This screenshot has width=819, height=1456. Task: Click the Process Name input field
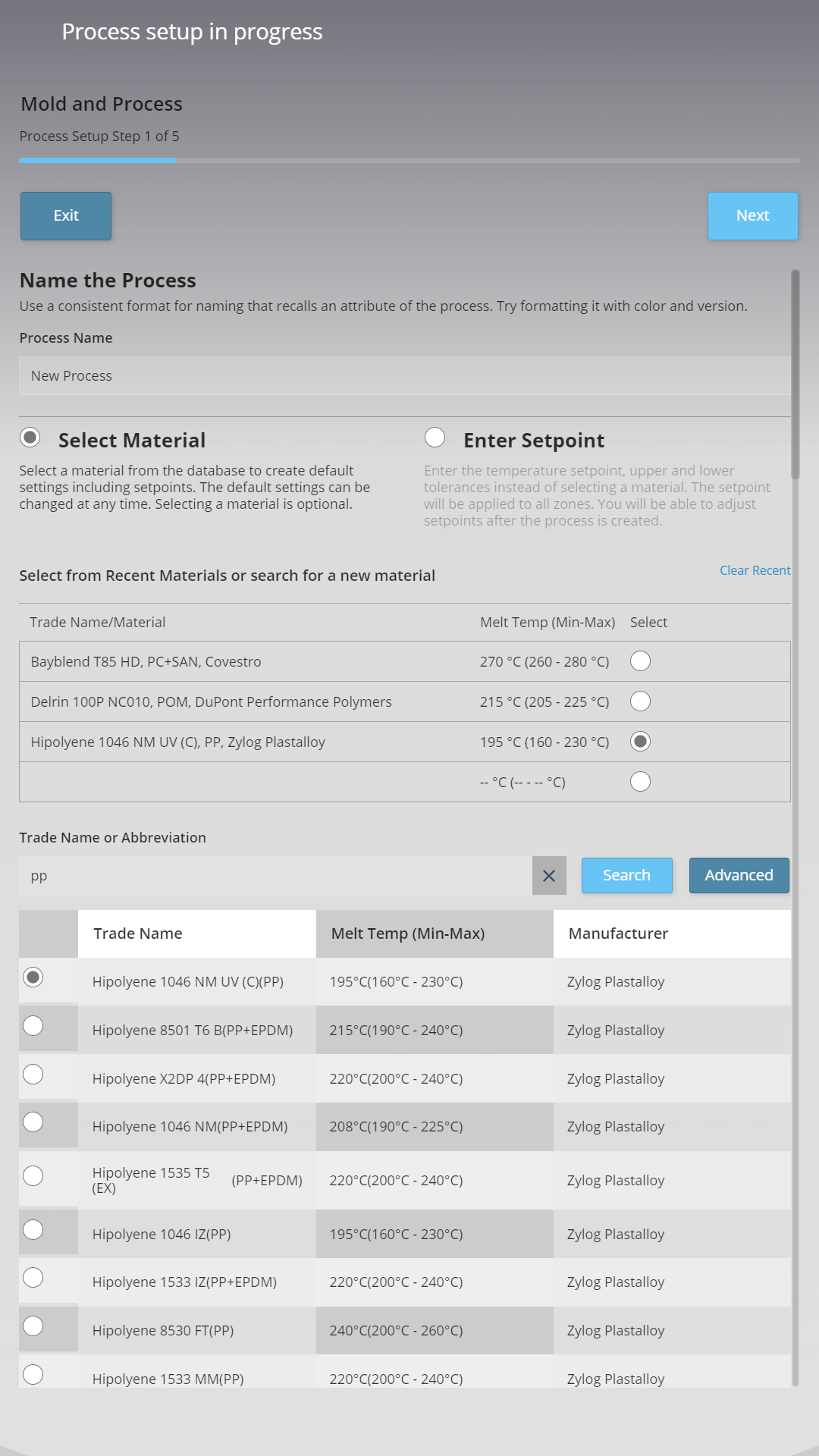coord(403,376)
